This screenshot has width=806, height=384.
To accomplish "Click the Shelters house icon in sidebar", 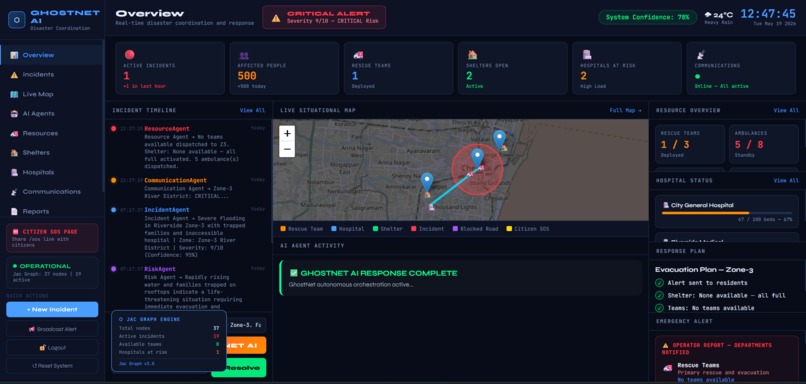I will tap(14, 153).
